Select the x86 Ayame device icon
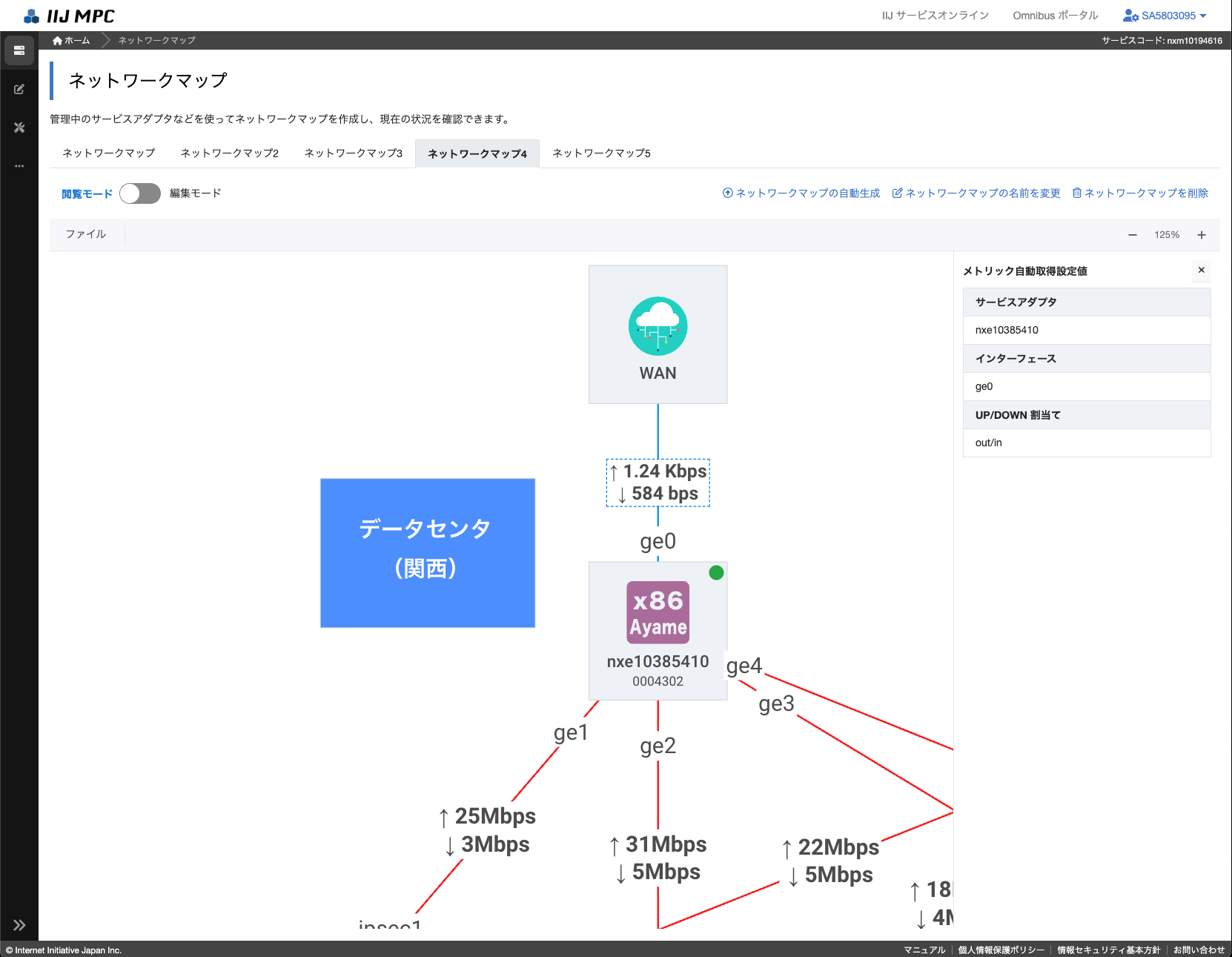The image size is (1232, 957). [658, 612]
